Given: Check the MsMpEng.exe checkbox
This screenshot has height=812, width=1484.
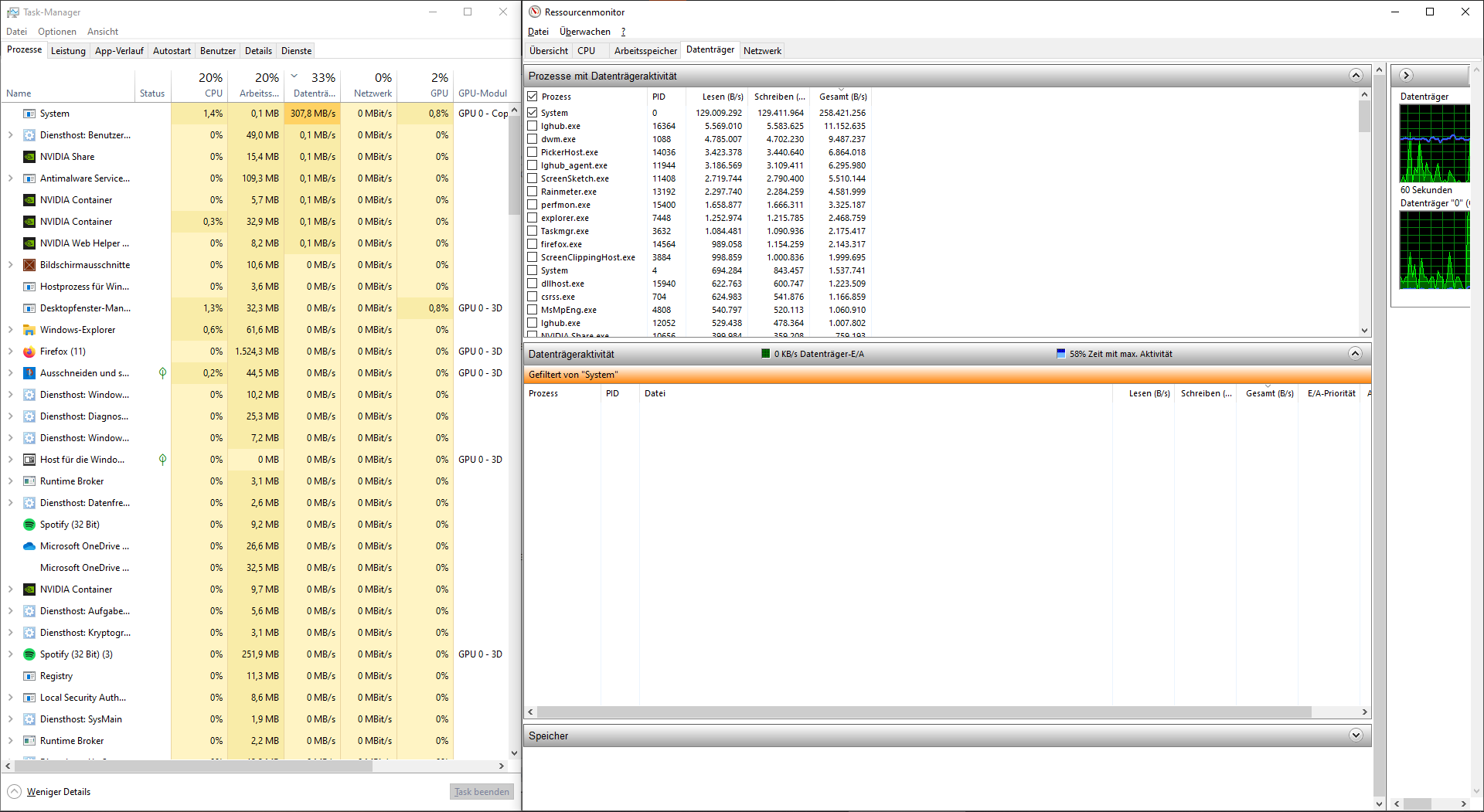Looking at the screenshot, I should coord(532,310).
